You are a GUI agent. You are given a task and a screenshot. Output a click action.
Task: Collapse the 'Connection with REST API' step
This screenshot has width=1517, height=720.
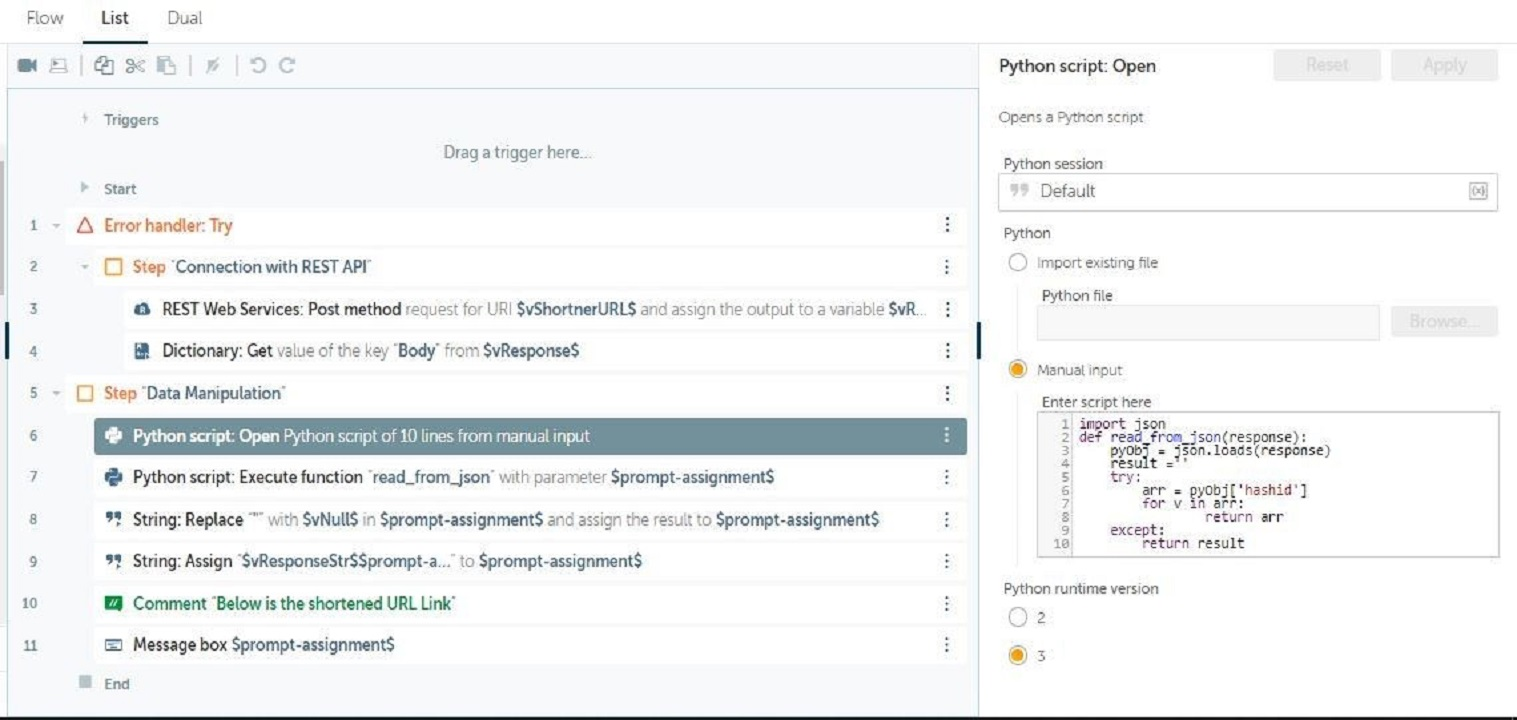[85, 268]
